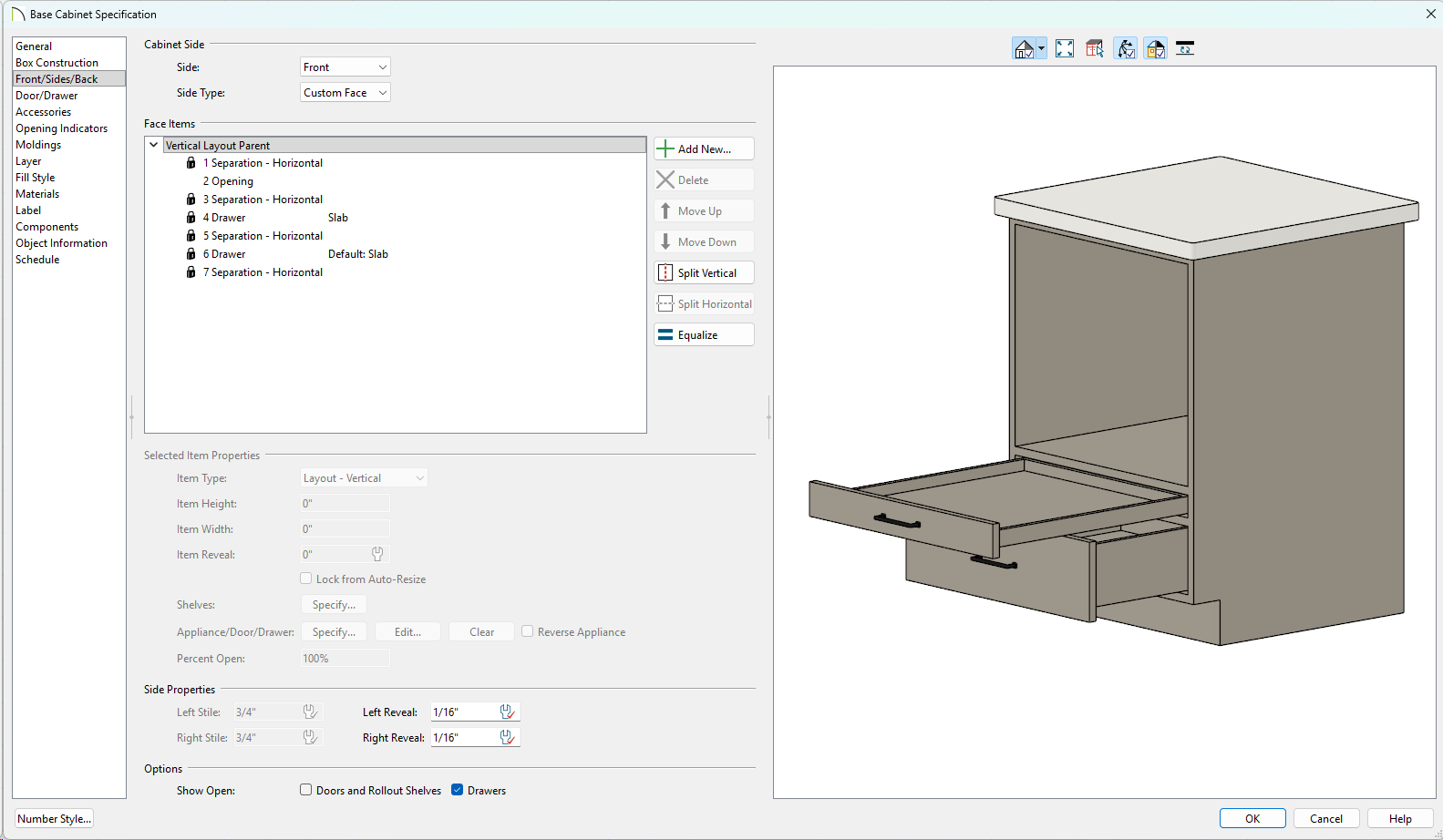This screenshot has height=840, width=1443.
Task: Click the Left Reveal default wrench icon
Action: (x=508, y=712)
